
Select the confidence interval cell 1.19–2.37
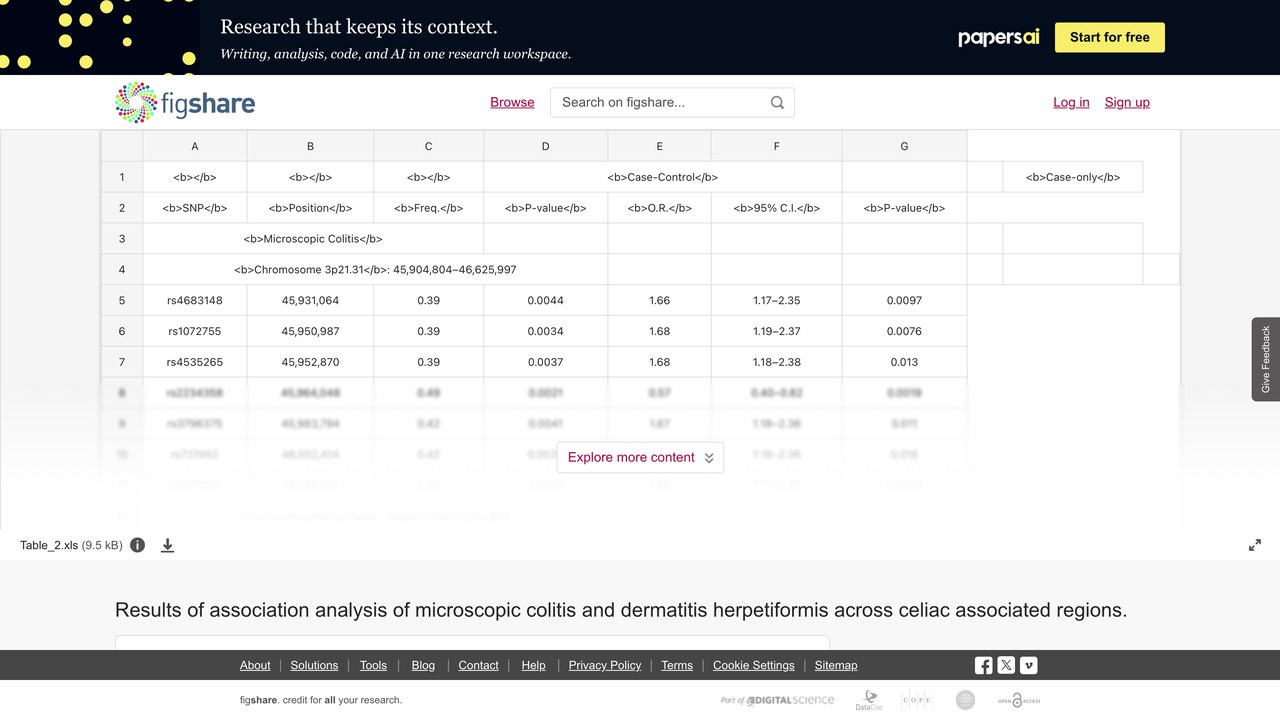click(x=776, y=331)
